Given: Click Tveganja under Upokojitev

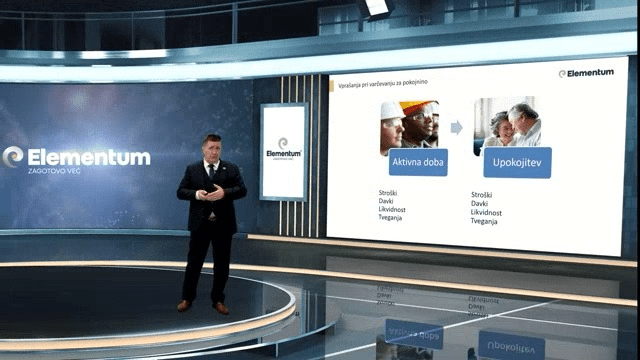Looking at the screenshot, I should (484, 221).
